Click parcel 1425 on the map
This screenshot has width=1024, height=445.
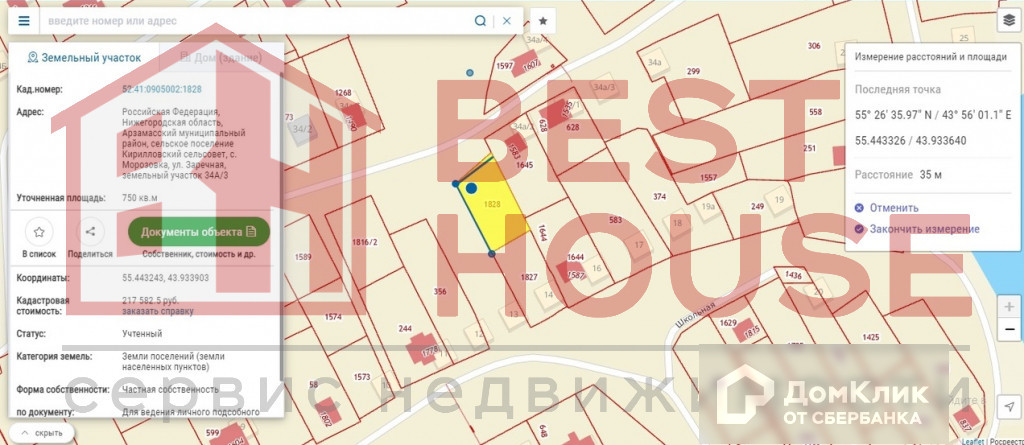point(871,338)
